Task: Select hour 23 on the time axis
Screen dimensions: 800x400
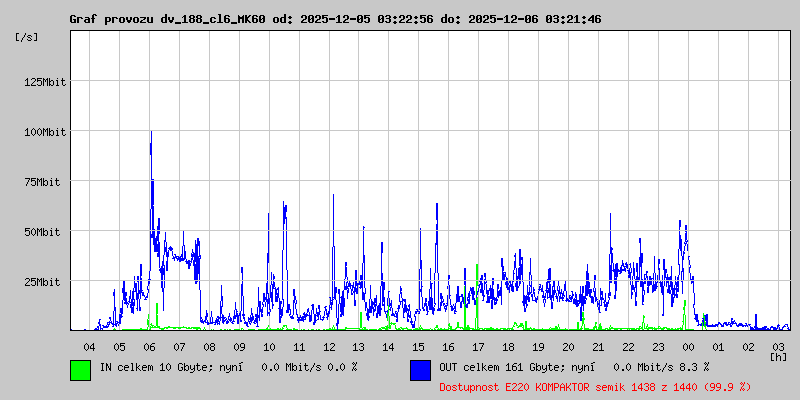Action: (658, 346)
